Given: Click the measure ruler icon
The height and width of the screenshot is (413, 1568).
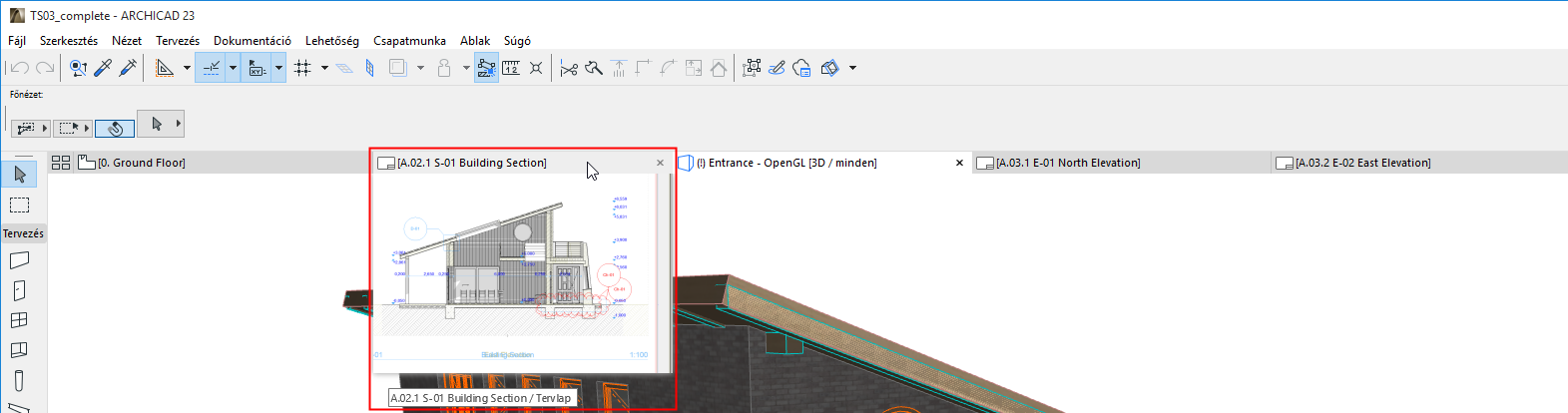Looking at the screenshot, I should (511, 68).
